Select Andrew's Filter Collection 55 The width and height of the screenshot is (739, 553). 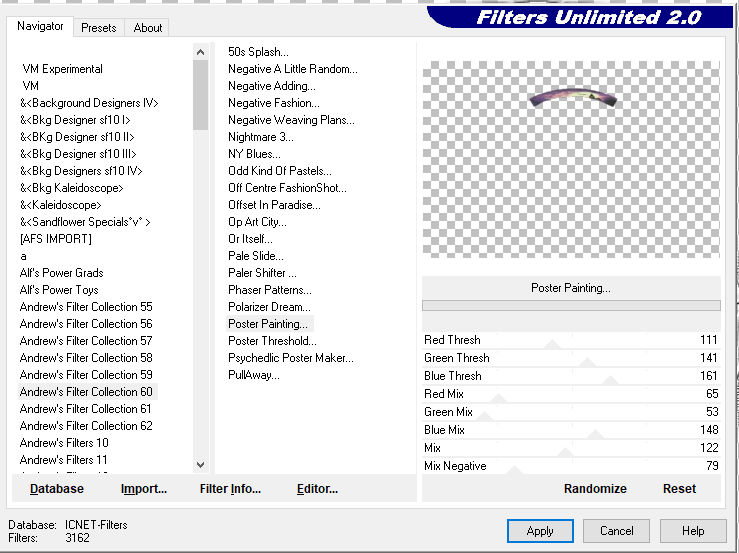(x=86, y=307)
